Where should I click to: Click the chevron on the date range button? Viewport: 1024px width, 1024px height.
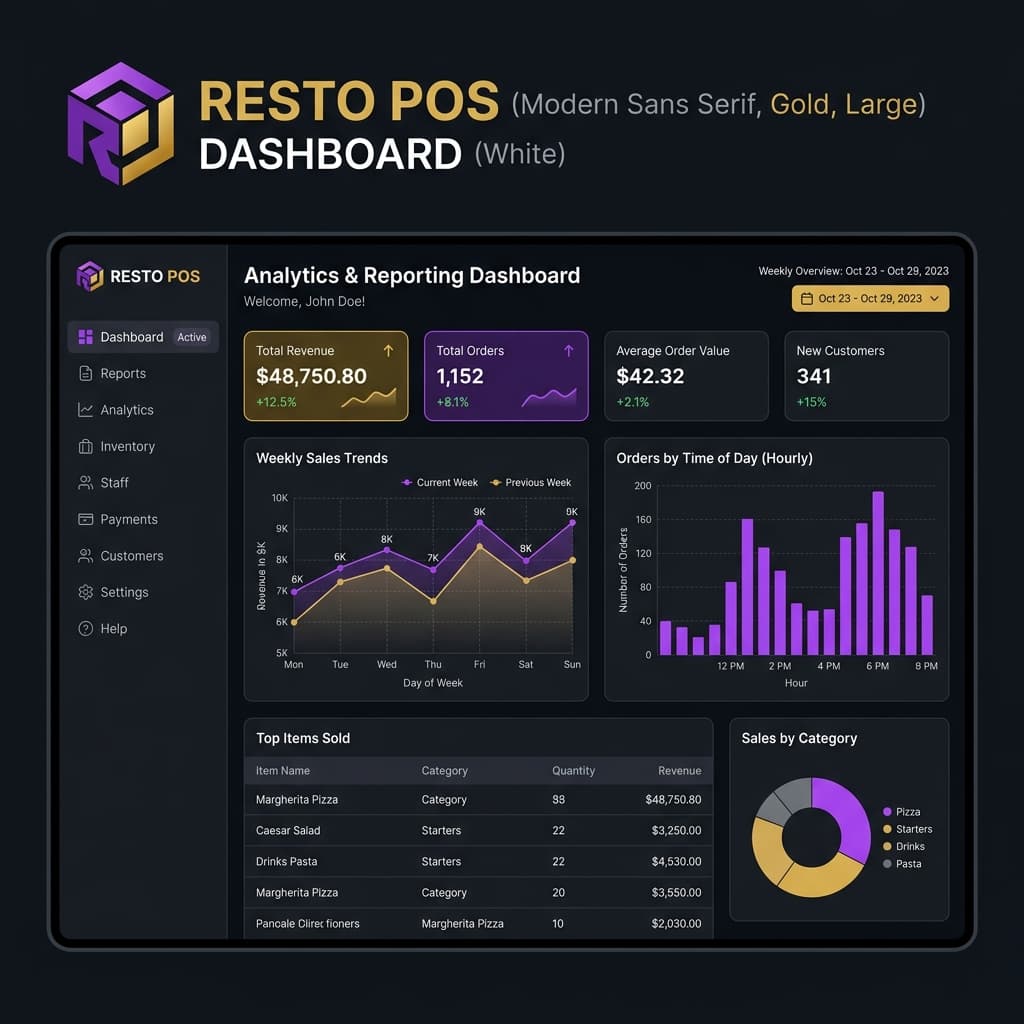[x=935, y=298]
